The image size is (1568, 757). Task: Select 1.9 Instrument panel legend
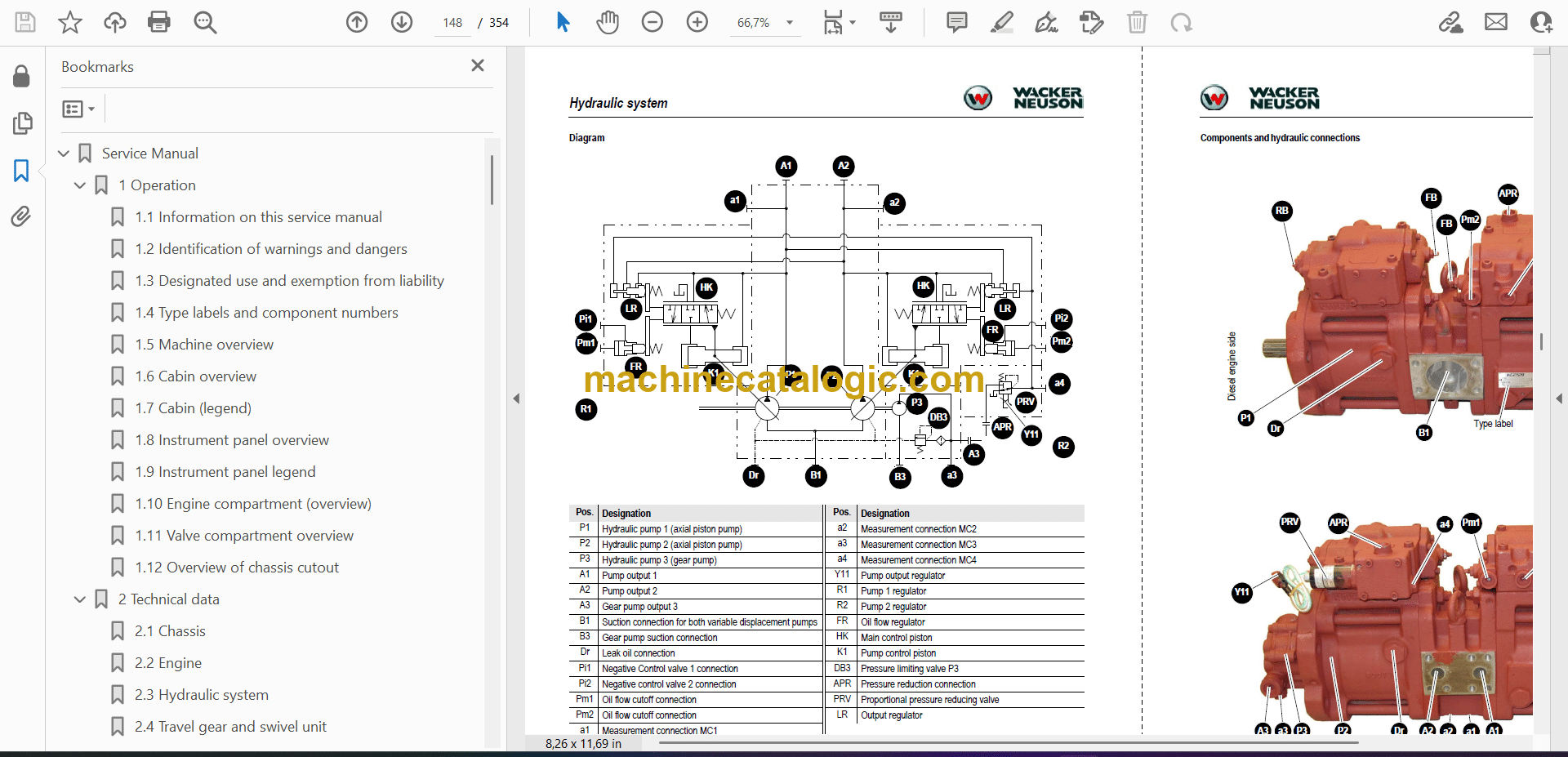[x=225, y=472]
